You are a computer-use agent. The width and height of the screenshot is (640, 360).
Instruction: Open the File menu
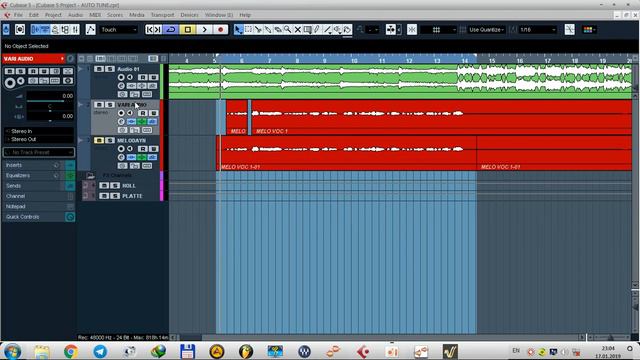[x=18, y=15]
